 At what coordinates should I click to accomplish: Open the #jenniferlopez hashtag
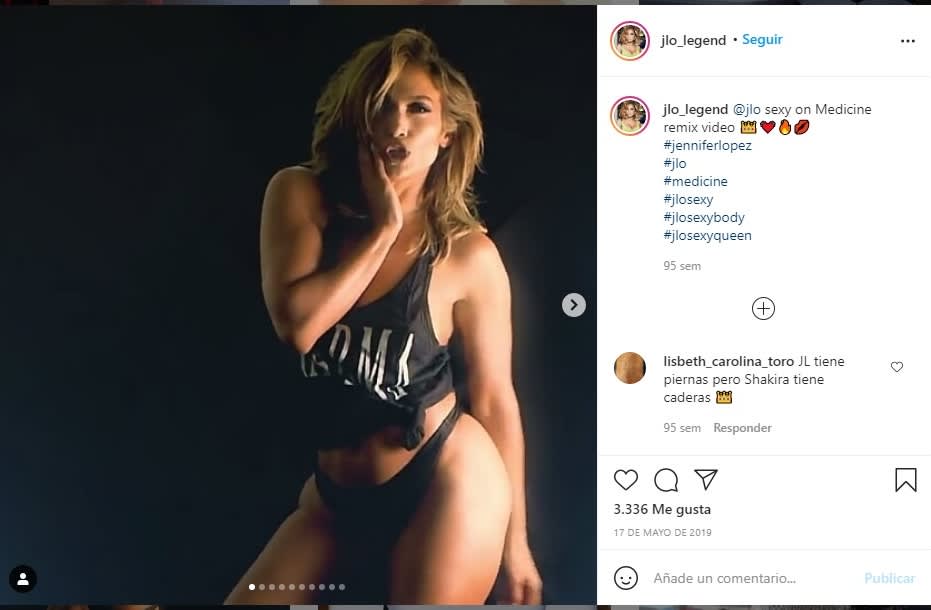(x=707, y=146)
